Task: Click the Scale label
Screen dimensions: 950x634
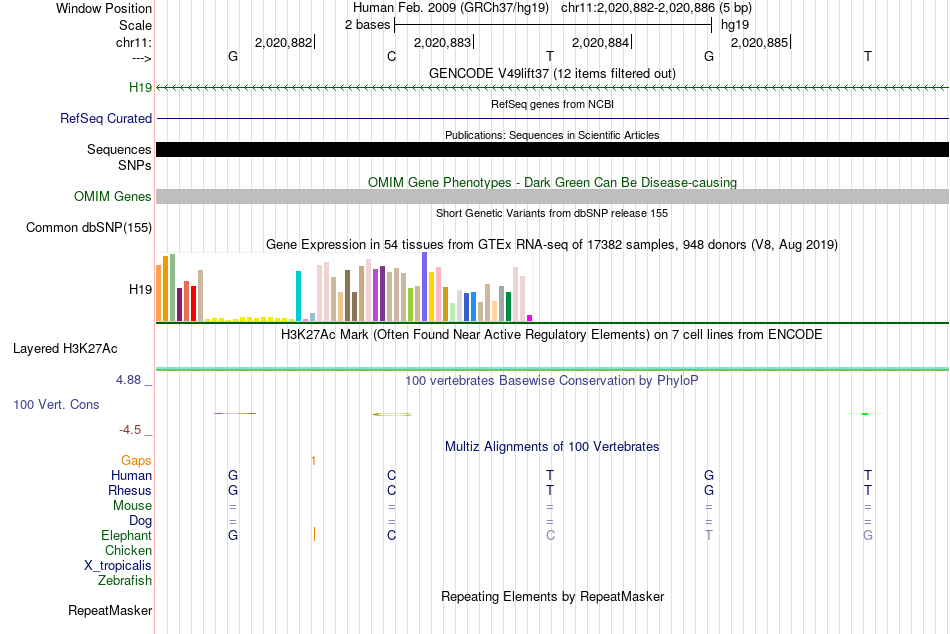Action: 135,25
